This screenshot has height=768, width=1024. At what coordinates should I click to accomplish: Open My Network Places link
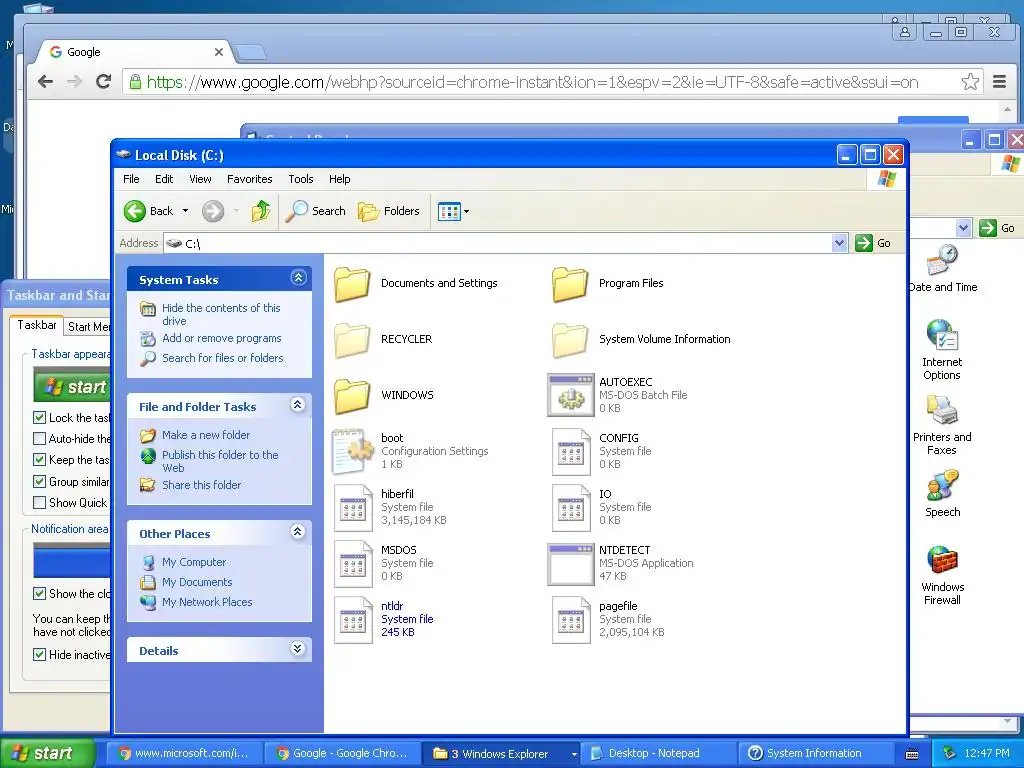coord(207,602)
